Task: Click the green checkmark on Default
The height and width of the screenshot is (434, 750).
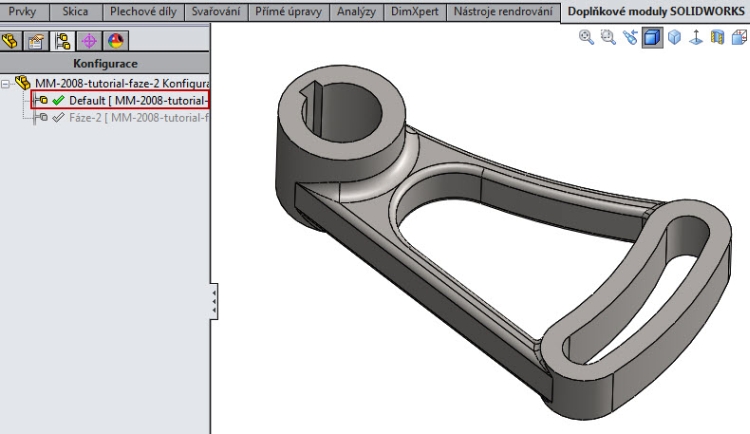Action: (x=58, y=100)
